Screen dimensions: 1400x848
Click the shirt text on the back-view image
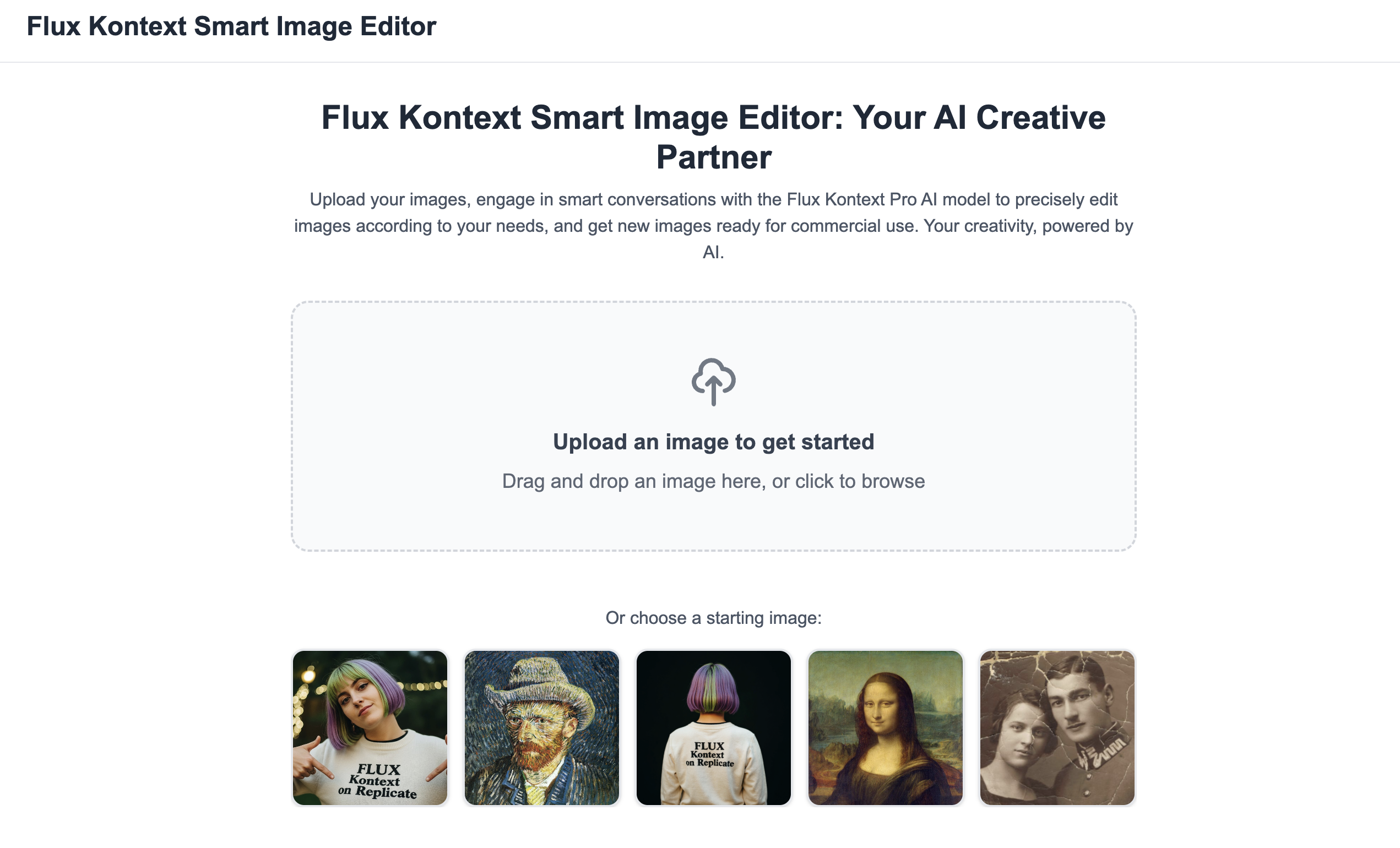(x=710, y=754)
